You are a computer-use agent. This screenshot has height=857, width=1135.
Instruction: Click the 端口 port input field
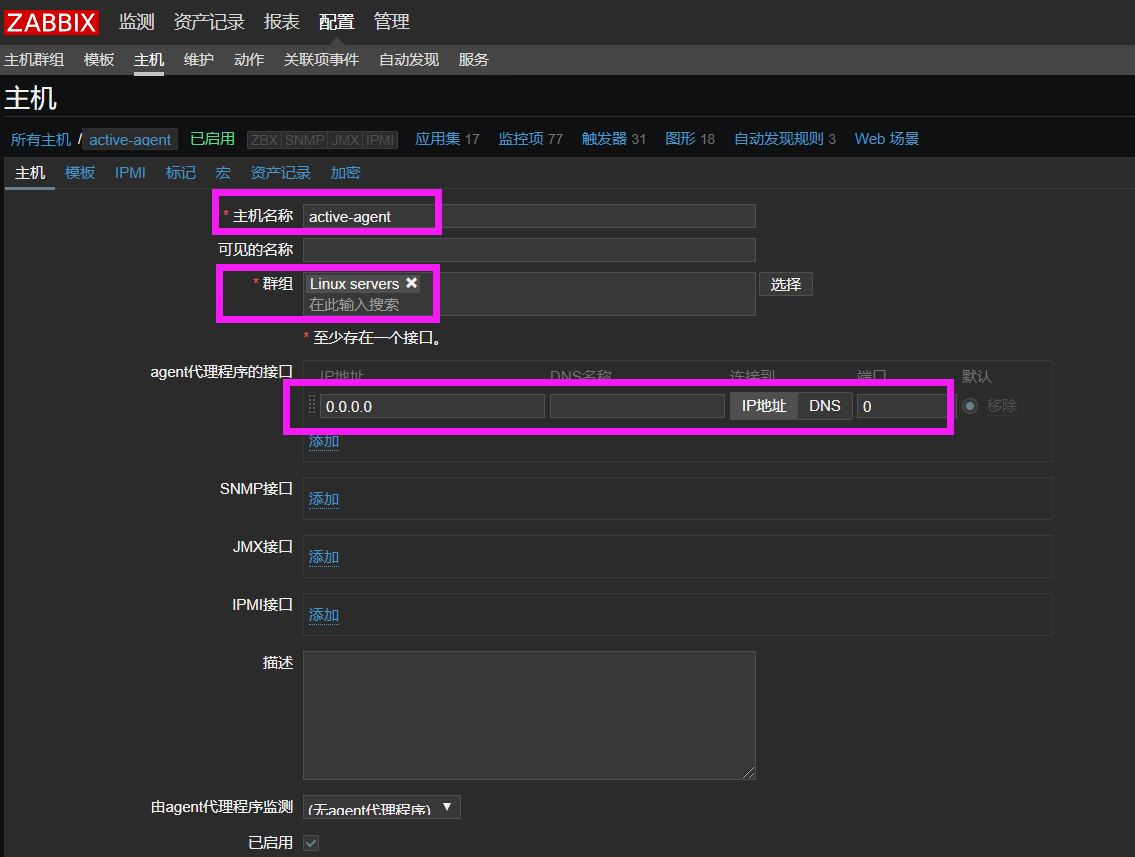point(906,406)
